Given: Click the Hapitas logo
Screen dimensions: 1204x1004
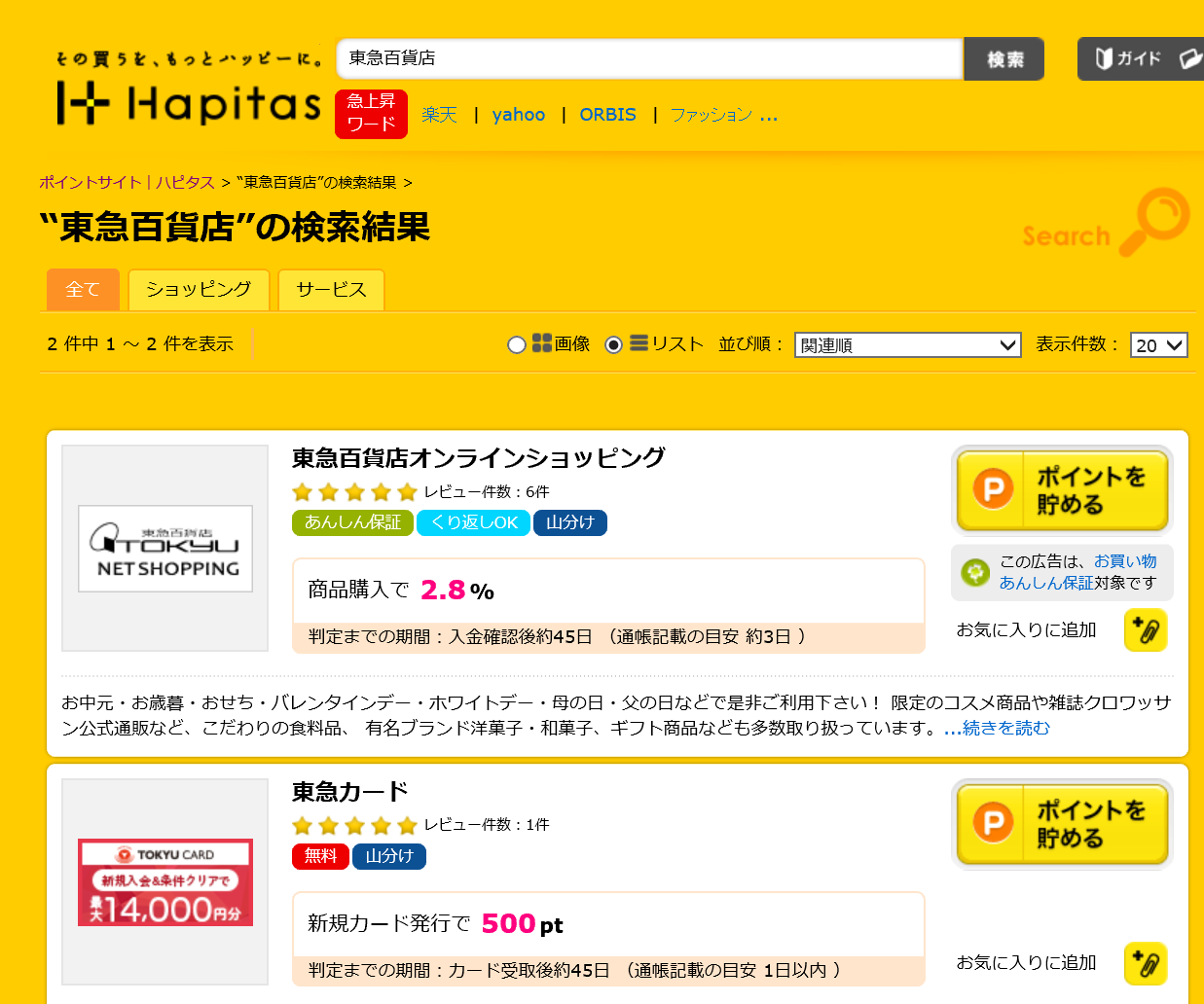Looking at the screenshot, I should tap(189, 103).
